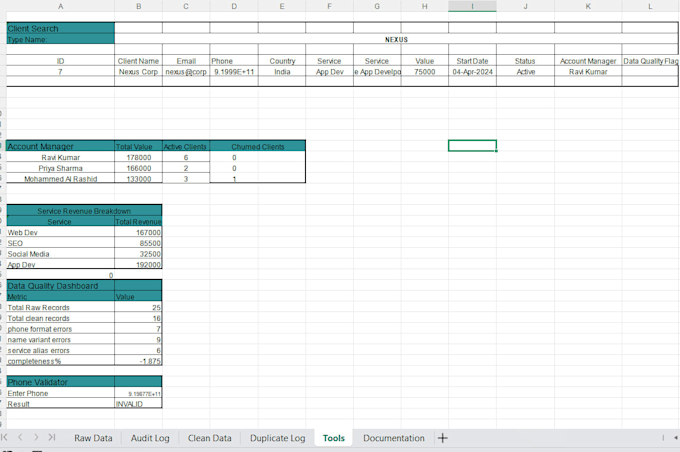Select the Total clean records label

point(60,318)
